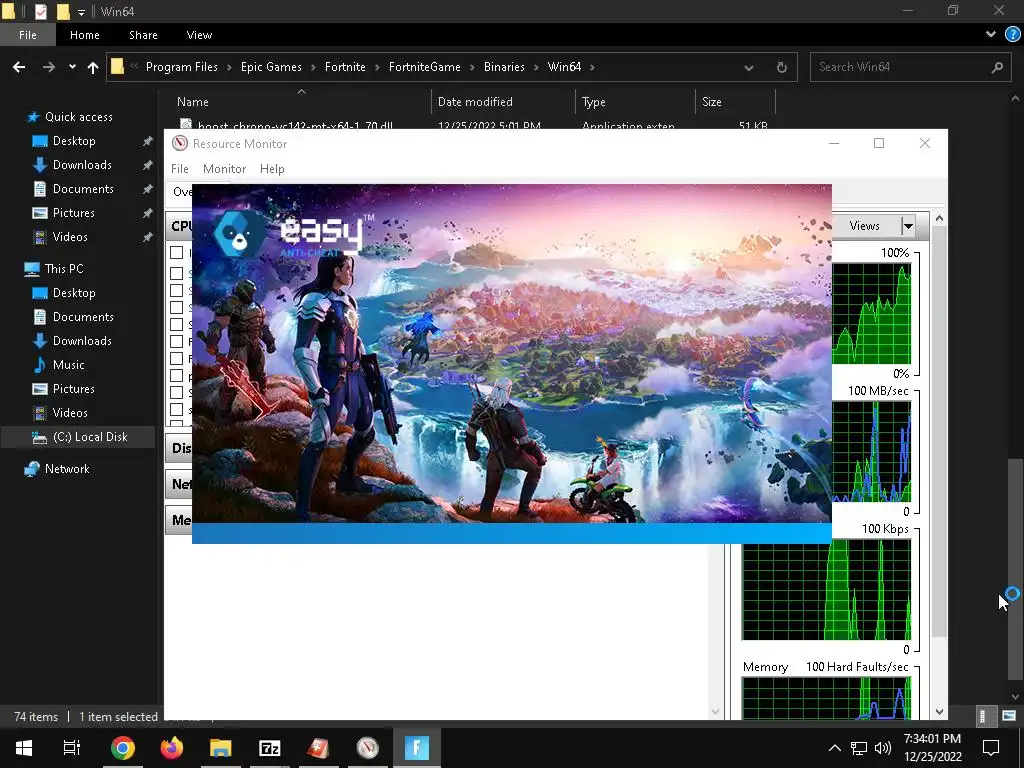1024x768 pixels.
Task: Open the notification center icon
Action: [991, 748]
